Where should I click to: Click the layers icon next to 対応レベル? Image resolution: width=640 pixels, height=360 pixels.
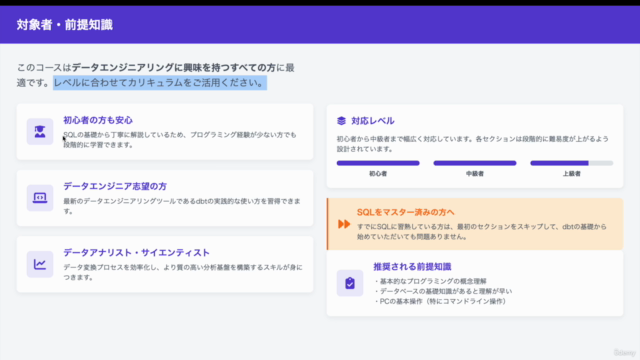(x=341, y=121)
